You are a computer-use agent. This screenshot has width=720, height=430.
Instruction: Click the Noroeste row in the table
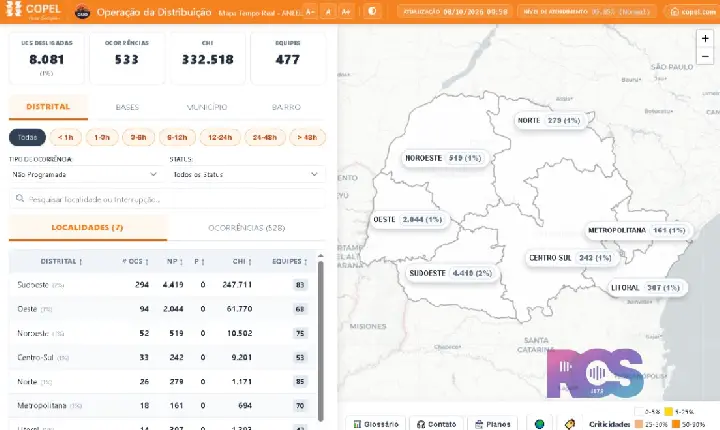point(163,333)
